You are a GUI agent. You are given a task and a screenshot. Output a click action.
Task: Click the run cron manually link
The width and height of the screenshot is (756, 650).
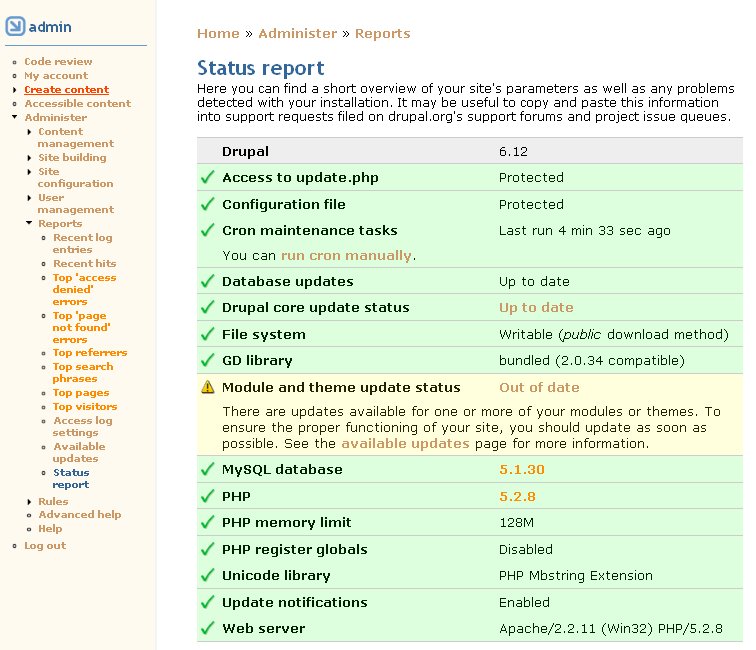pos(346,256)
